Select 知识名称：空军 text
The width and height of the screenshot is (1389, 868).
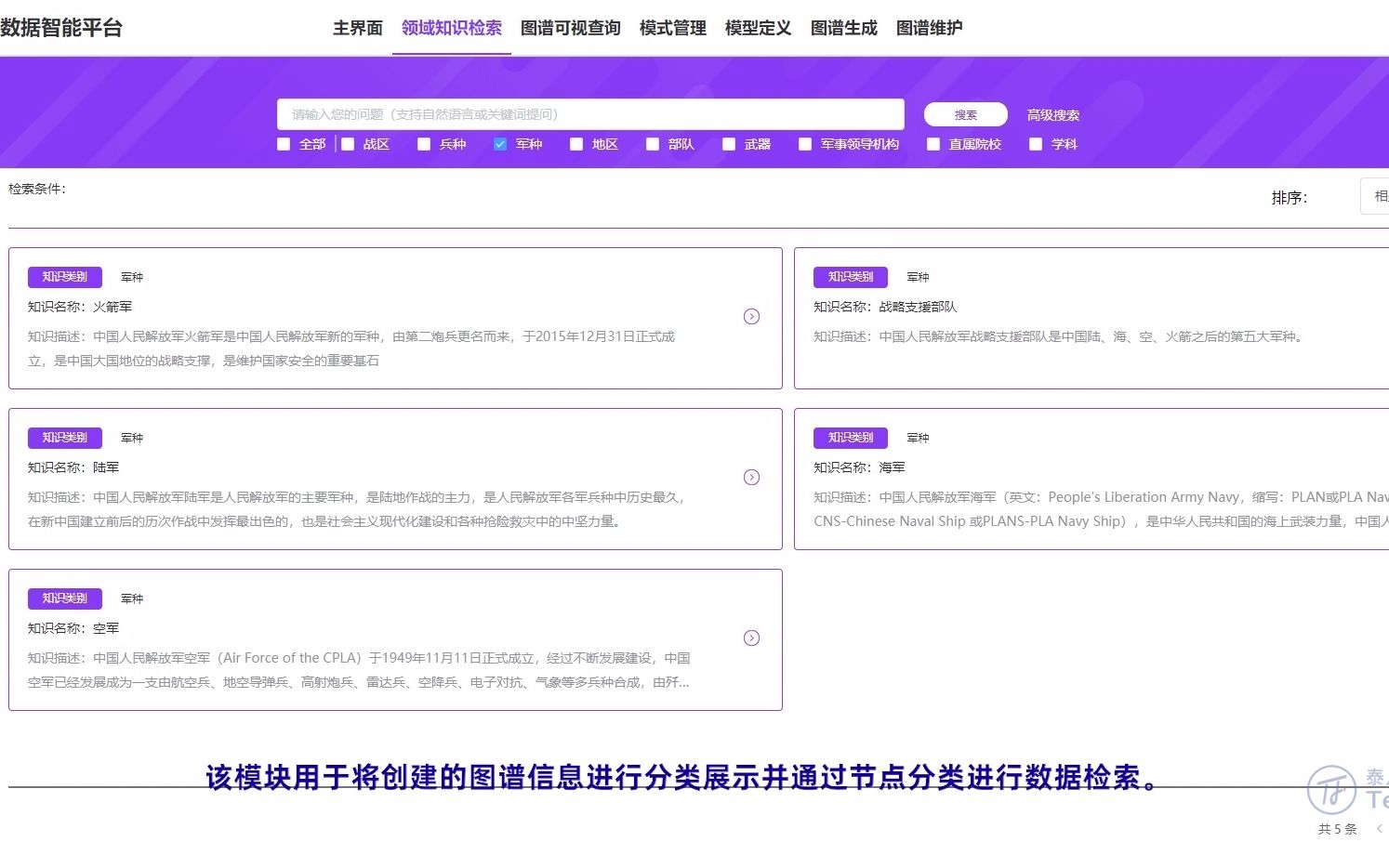point(73,628)
